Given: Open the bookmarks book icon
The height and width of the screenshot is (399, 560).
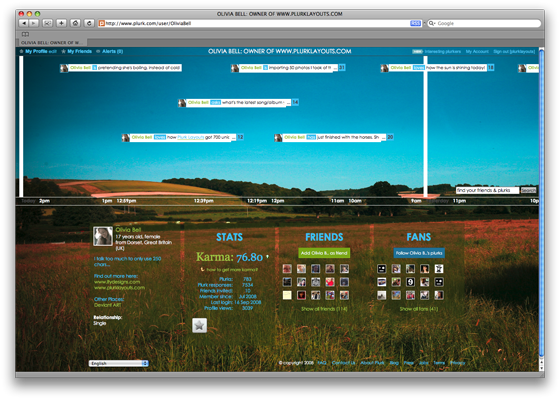Looking at the screenshot, I should tap(25, 34).
